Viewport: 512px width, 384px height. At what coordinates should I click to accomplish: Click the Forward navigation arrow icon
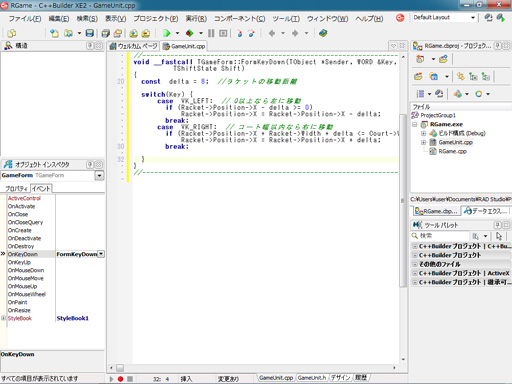point(295,33)
